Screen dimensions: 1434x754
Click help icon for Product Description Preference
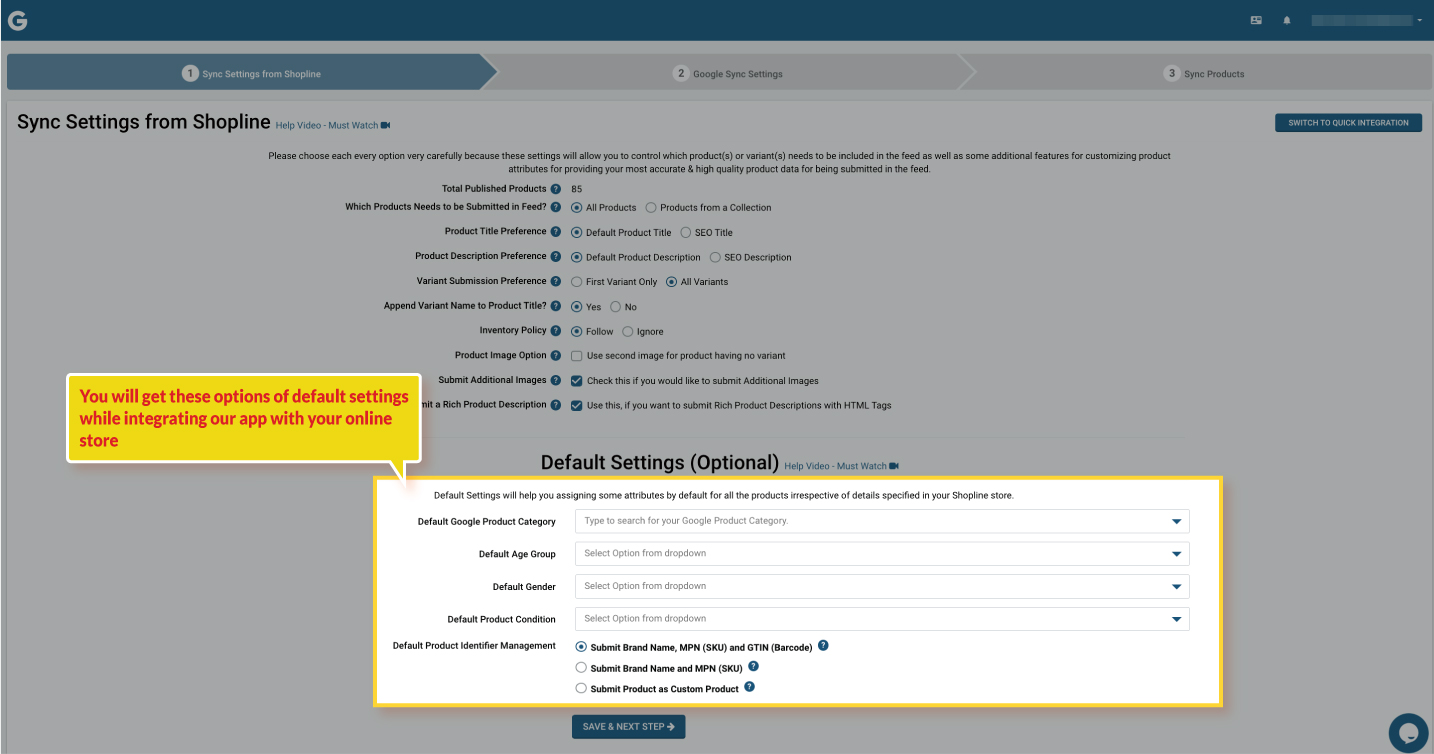pos(556,256)
